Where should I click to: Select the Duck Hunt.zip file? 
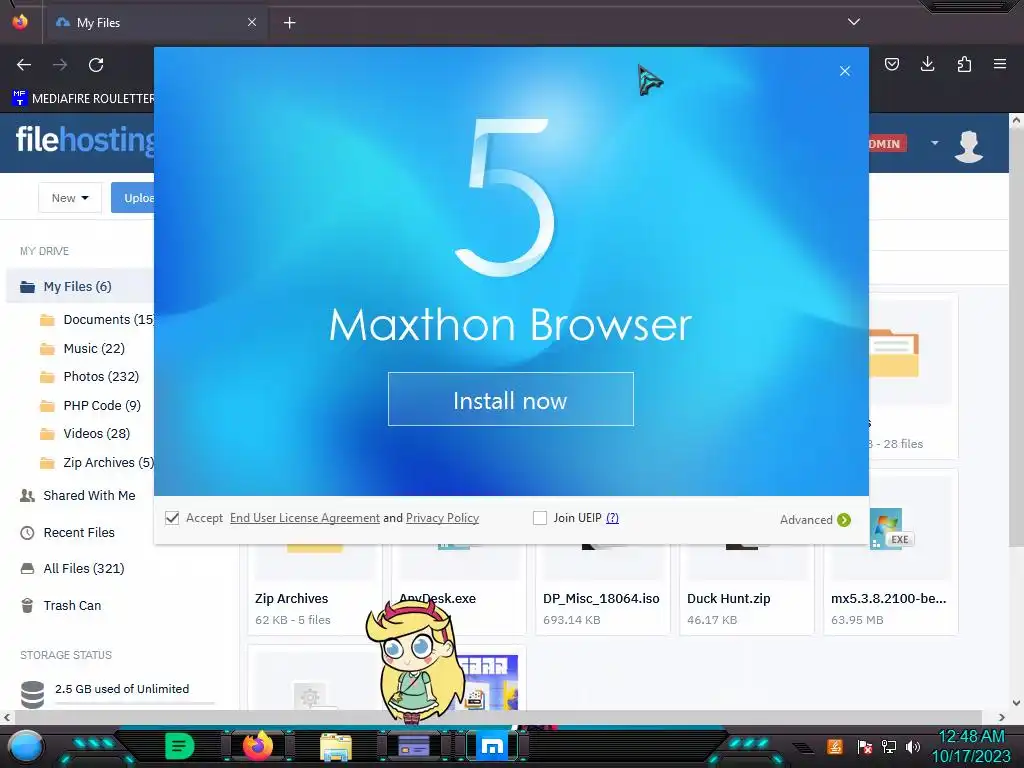(x=746, y=588)
